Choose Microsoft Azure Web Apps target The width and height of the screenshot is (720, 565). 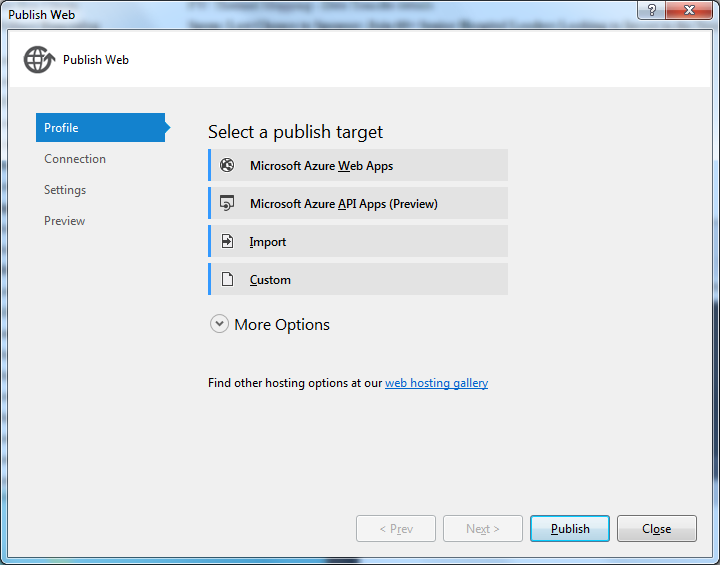[358, 165]
